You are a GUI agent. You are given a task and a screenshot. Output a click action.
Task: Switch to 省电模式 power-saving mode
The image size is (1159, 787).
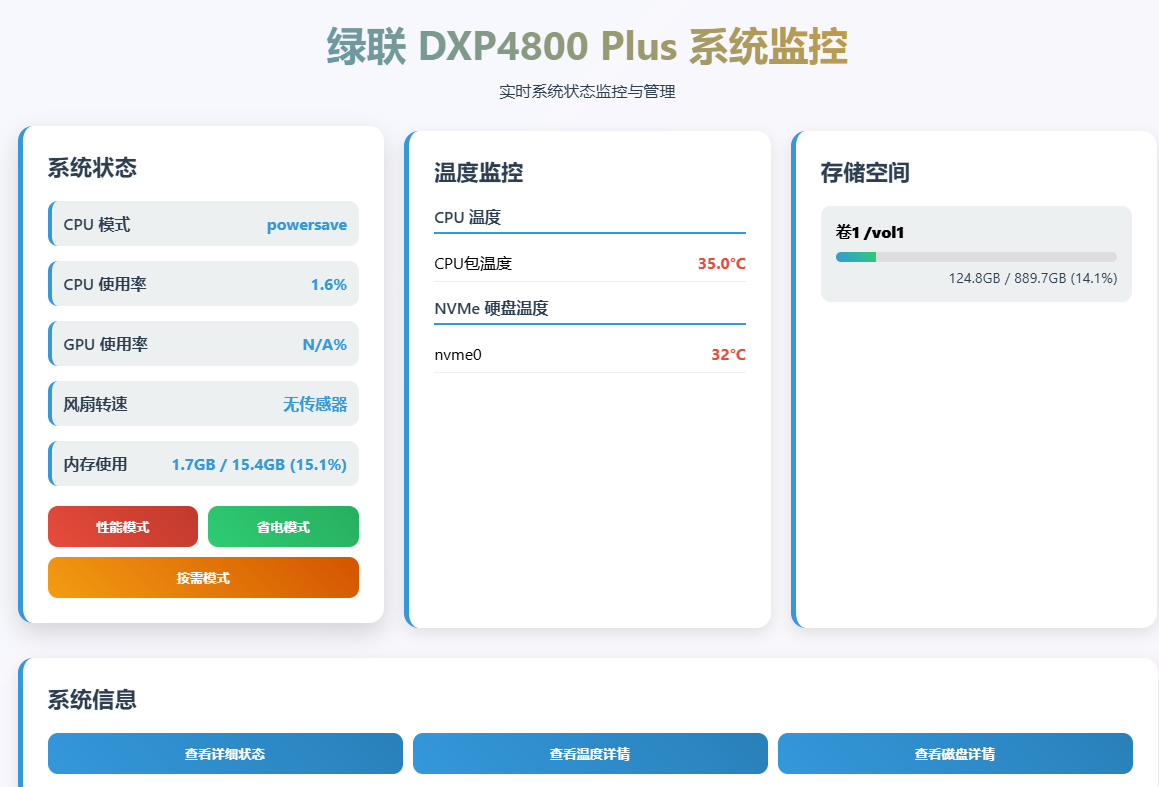(283, 526)
